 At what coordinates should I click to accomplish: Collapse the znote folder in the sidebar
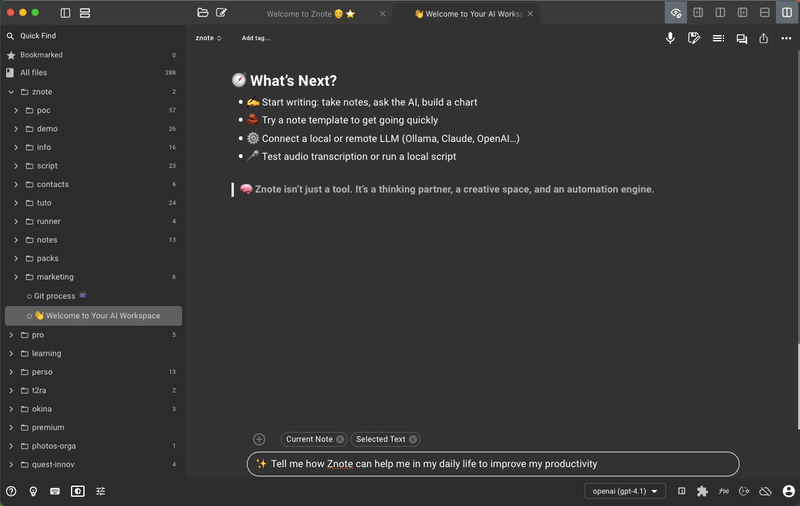pyautogui.click(x=11, y=92)
